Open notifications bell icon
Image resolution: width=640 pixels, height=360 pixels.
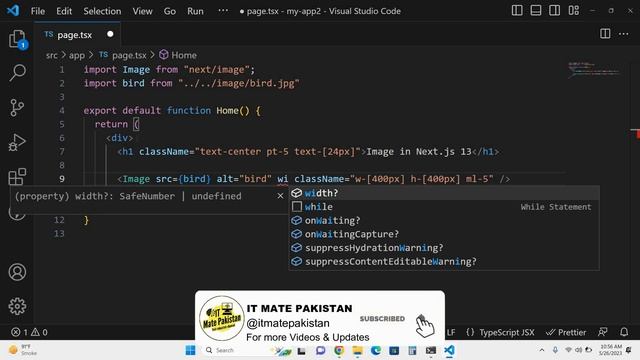coord(624,332)
